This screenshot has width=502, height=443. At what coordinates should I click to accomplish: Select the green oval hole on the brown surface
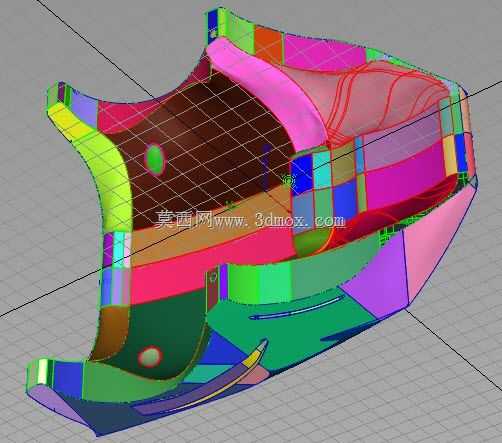pyautogui.click(x=155, y=159)
